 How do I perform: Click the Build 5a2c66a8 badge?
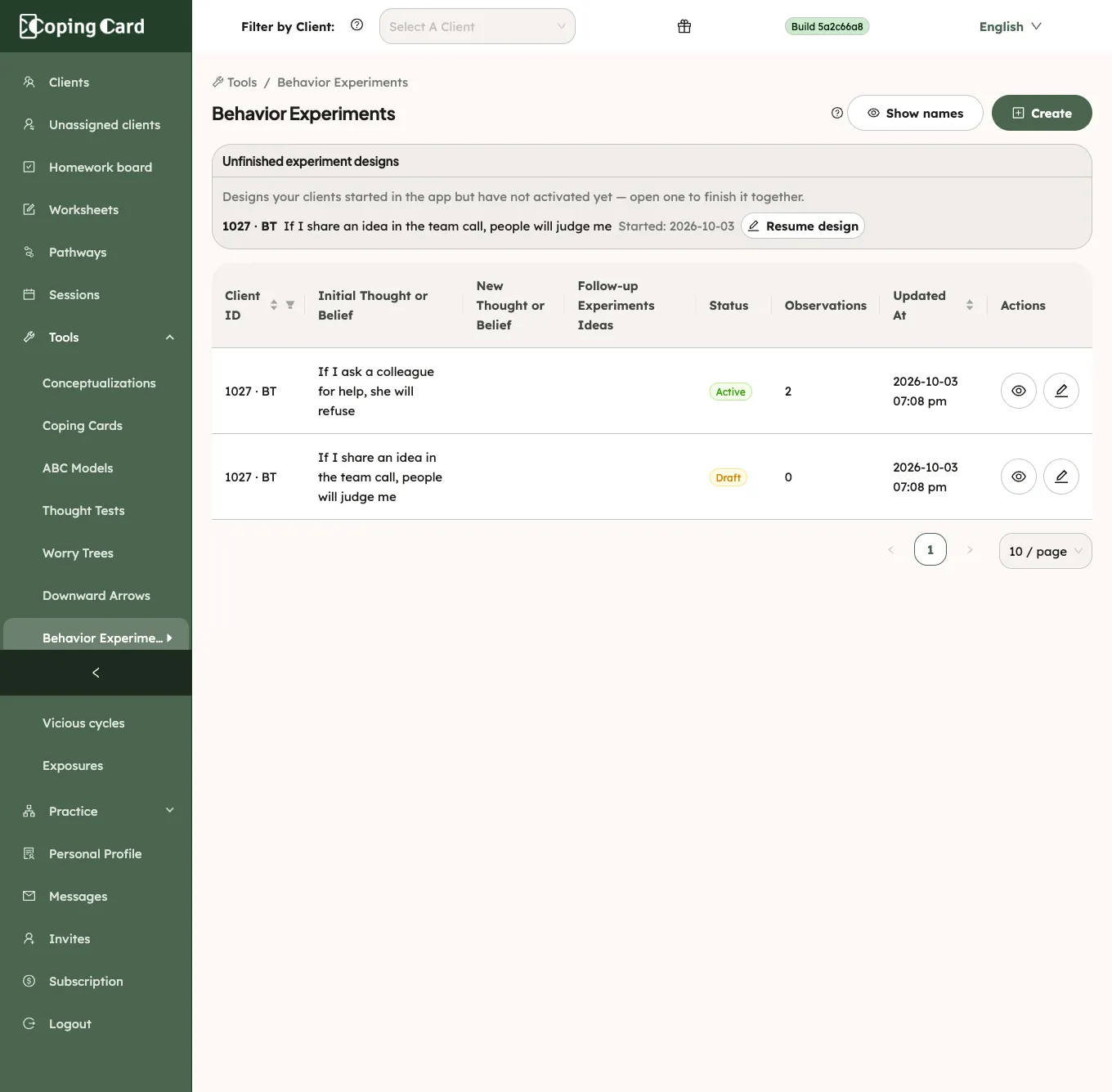click(827, 26)
